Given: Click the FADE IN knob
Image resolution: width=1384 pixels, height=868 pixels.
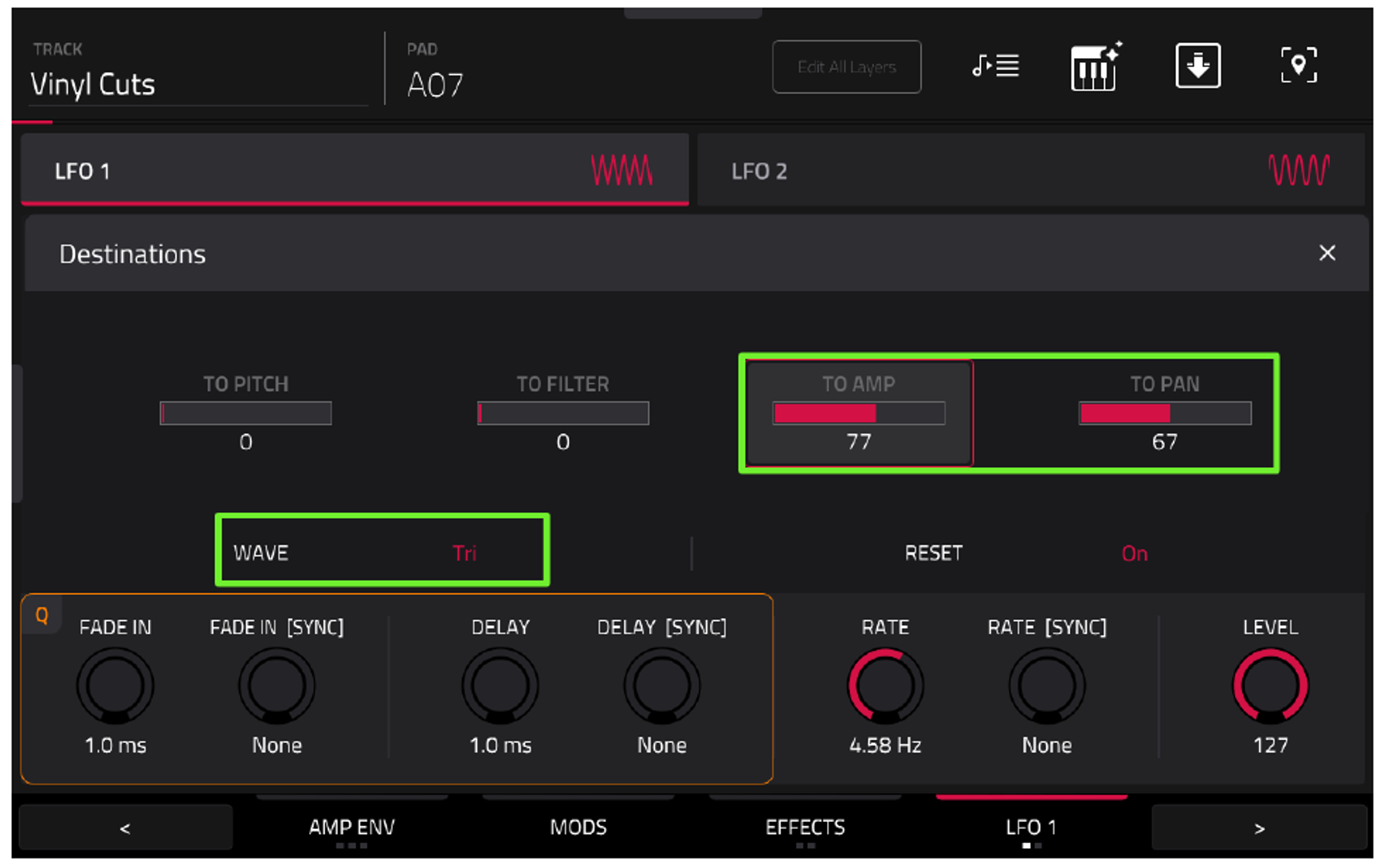Looking at the screenshot, I should [115, 686].
